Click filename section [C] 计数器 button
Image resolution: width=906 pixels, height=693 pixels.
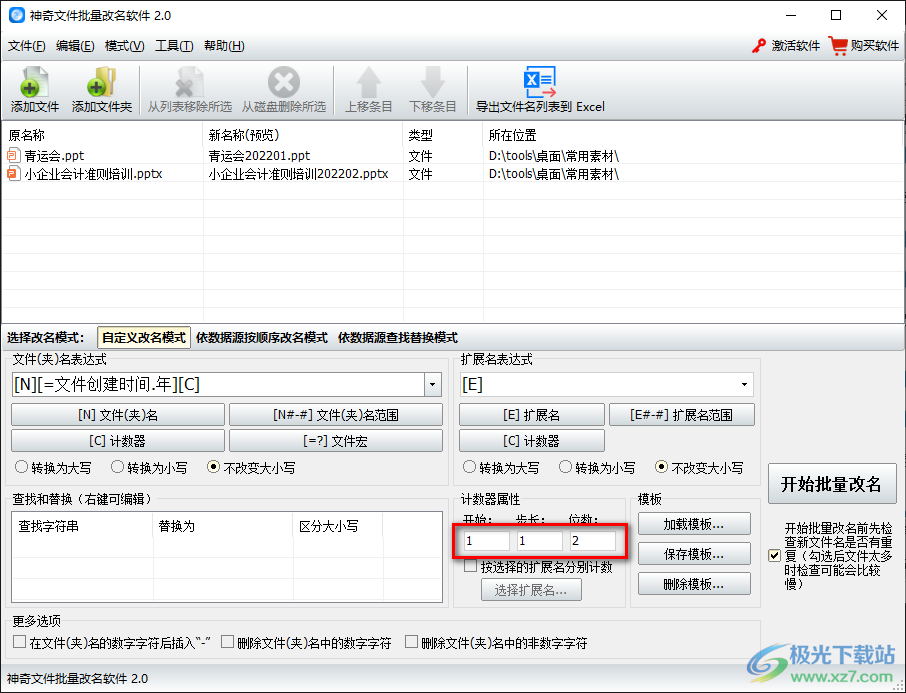118,440
